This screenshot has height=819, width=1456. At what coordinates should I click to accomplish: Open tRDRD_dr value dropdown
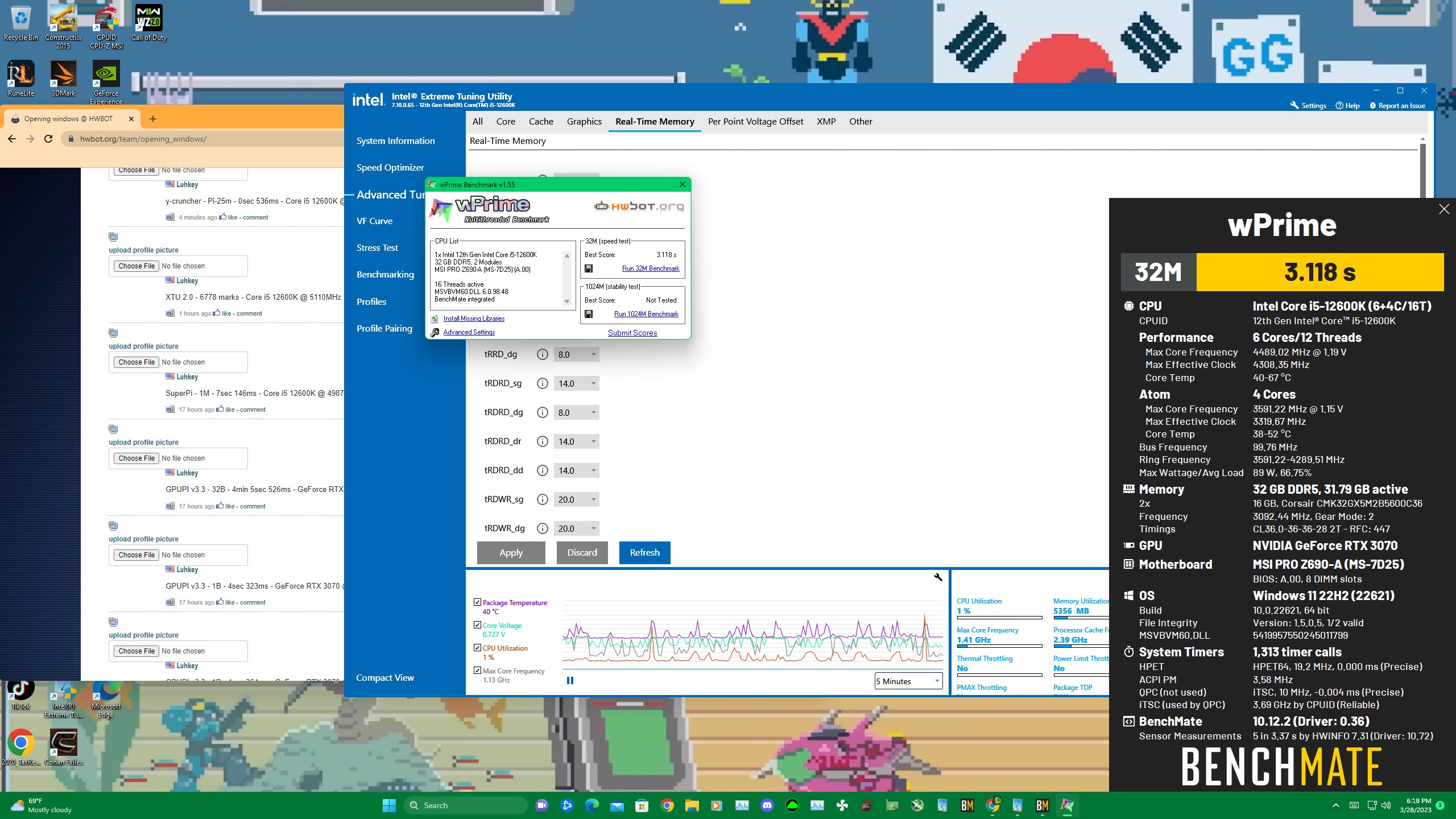[x=576, y=441]
